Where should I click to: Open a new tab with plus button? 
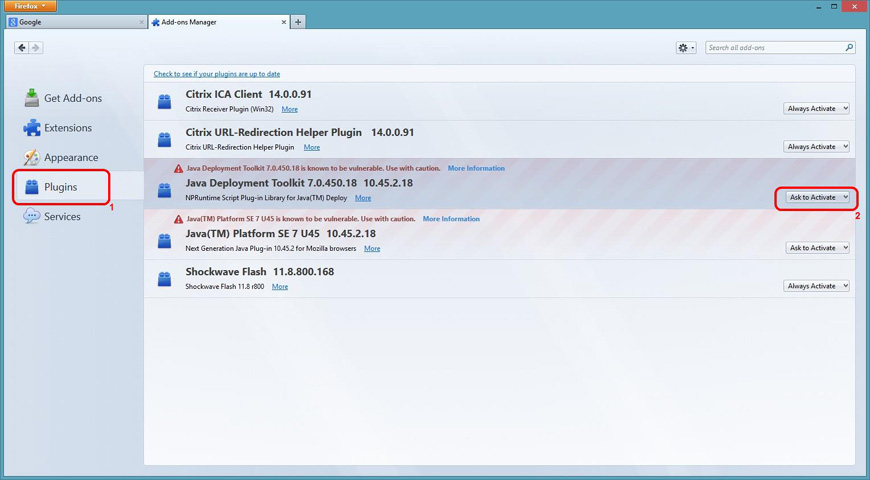[298, 22]
